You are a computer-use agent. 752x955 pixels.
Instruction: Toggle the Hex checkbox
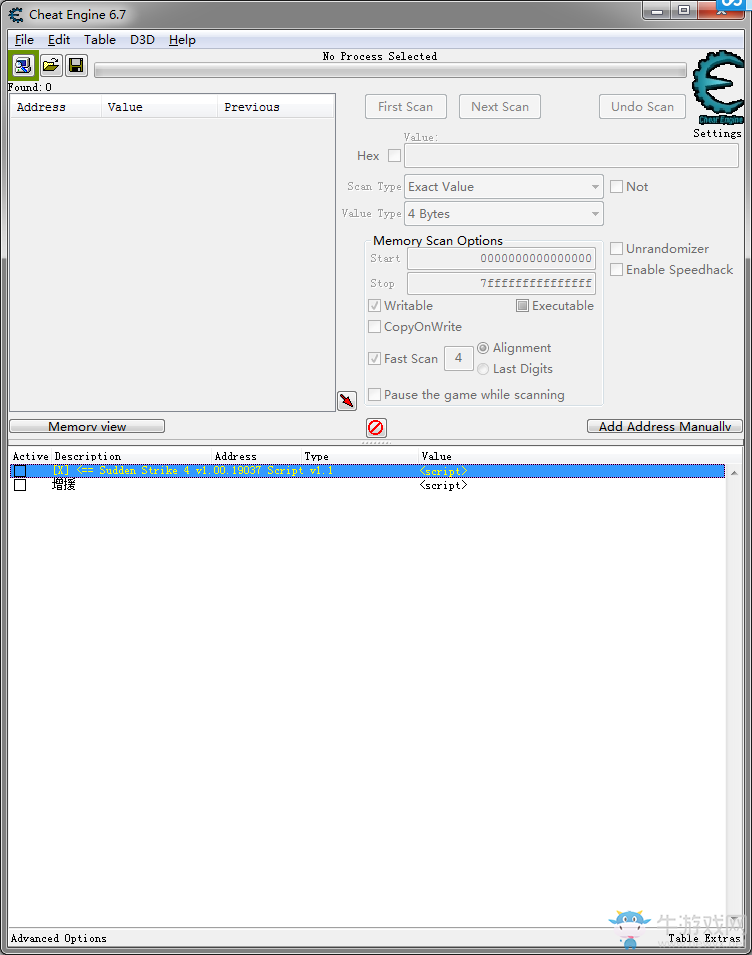[395, 155]
